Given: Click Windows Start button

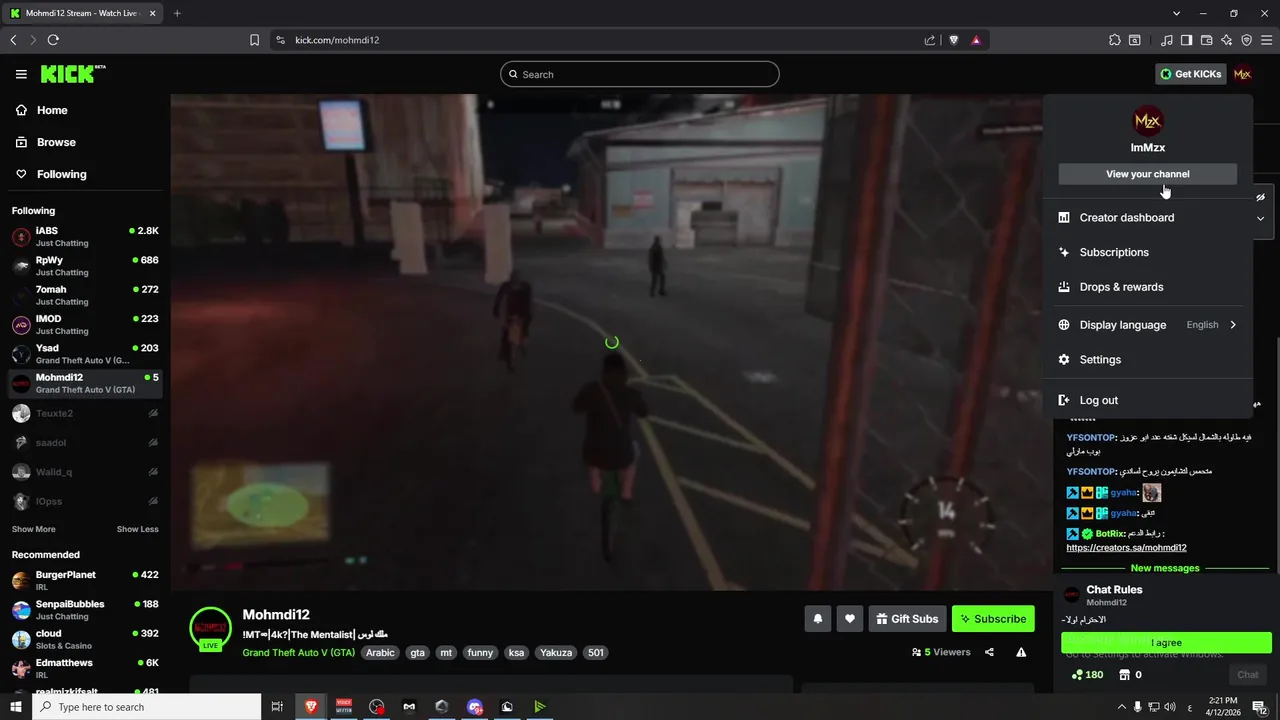Looking at the screenshot, I should 15,707.
